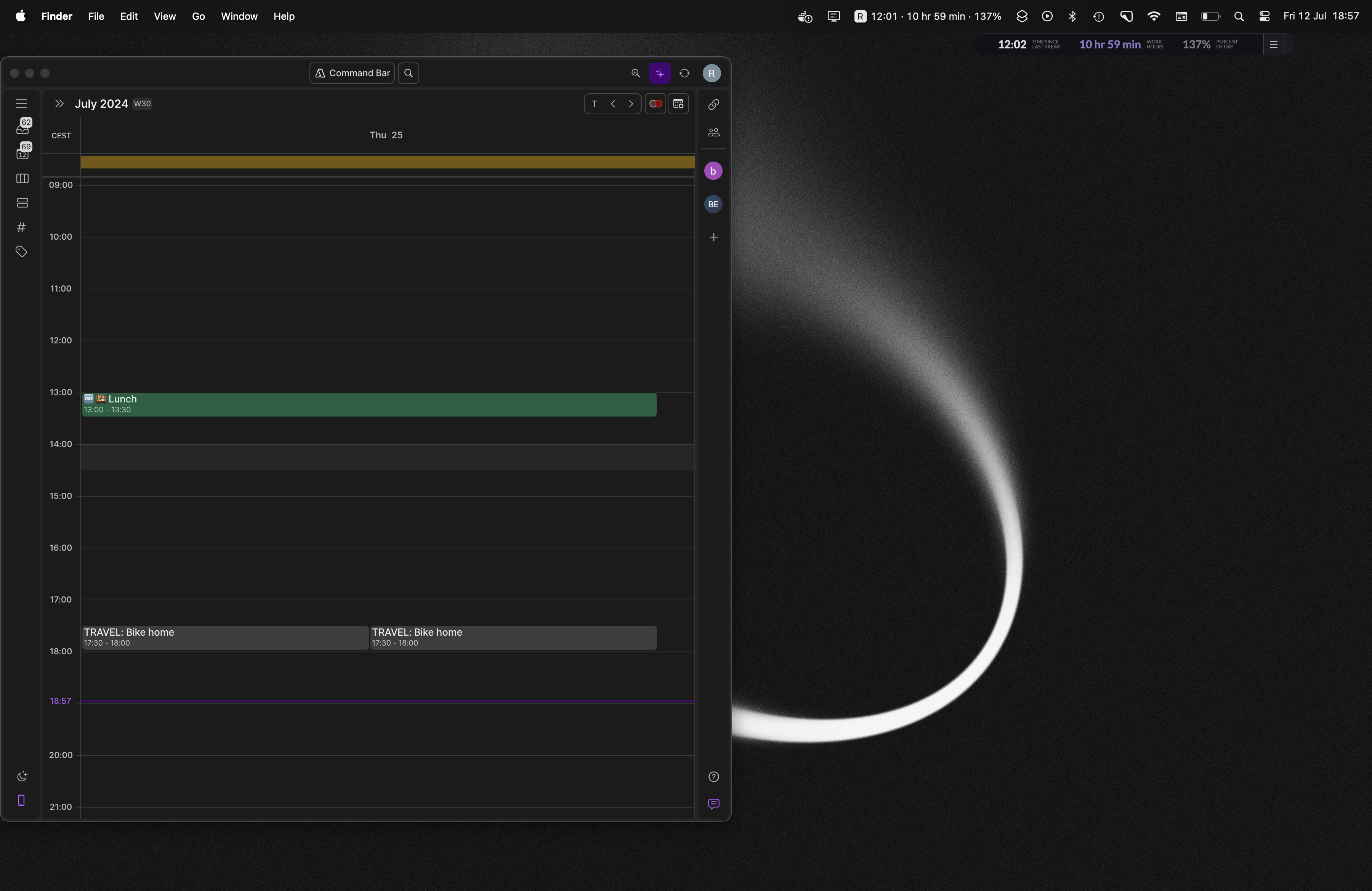1372x891 pixels.
Task: Open the Apple menu
Action: coord(20,16)
